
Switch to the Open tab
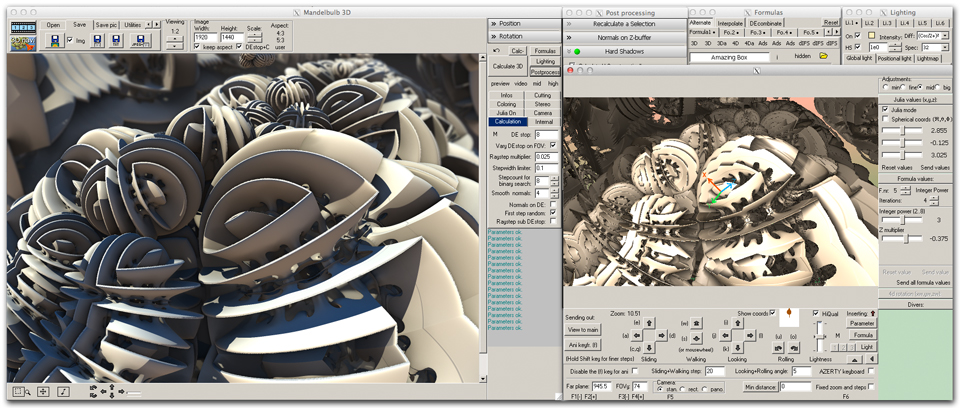tap(53, 25)
